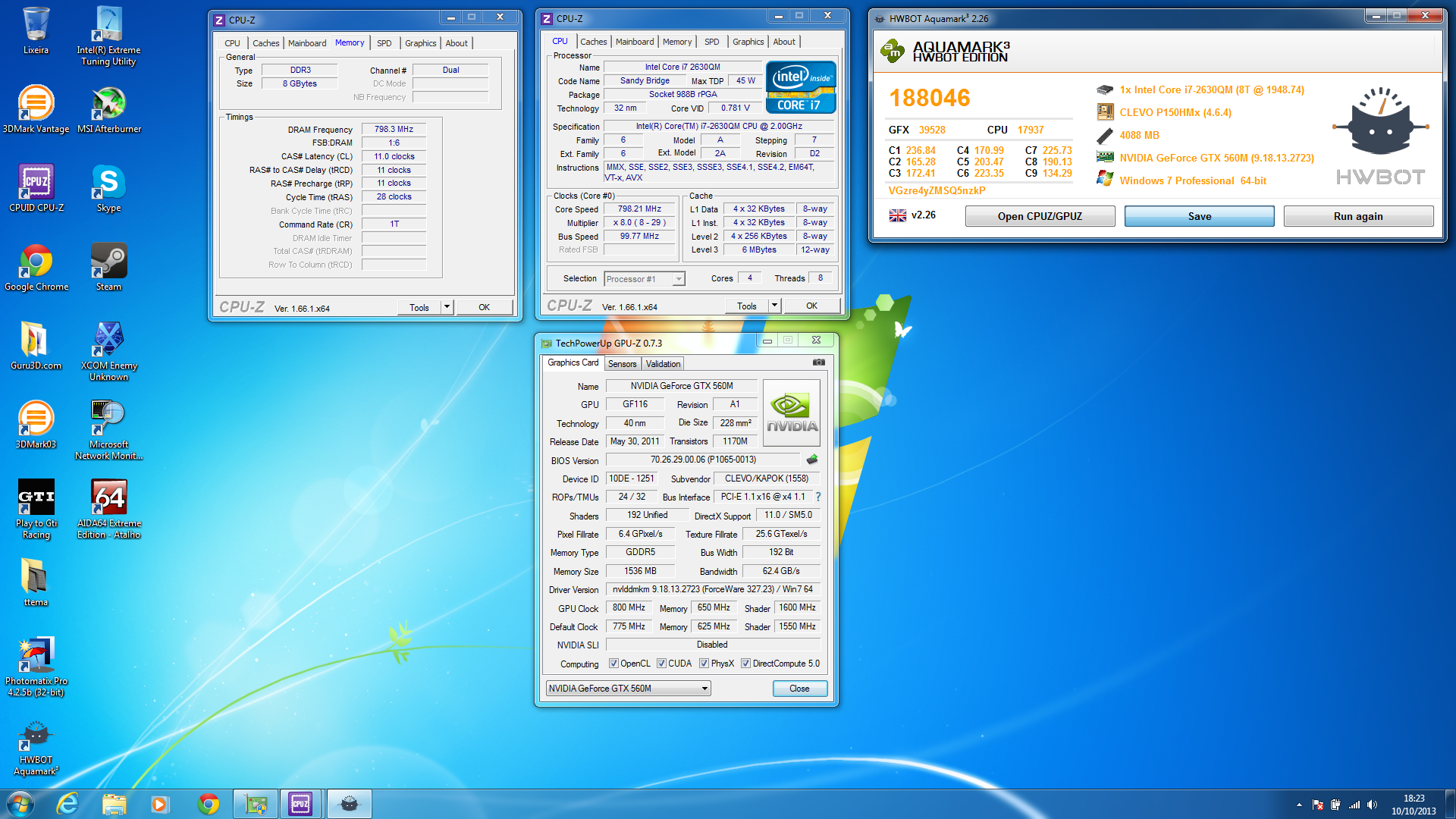This screenshot has height=819, width=1456.
Task: Click Save button in Aquamark
Action: (1199, 216)
